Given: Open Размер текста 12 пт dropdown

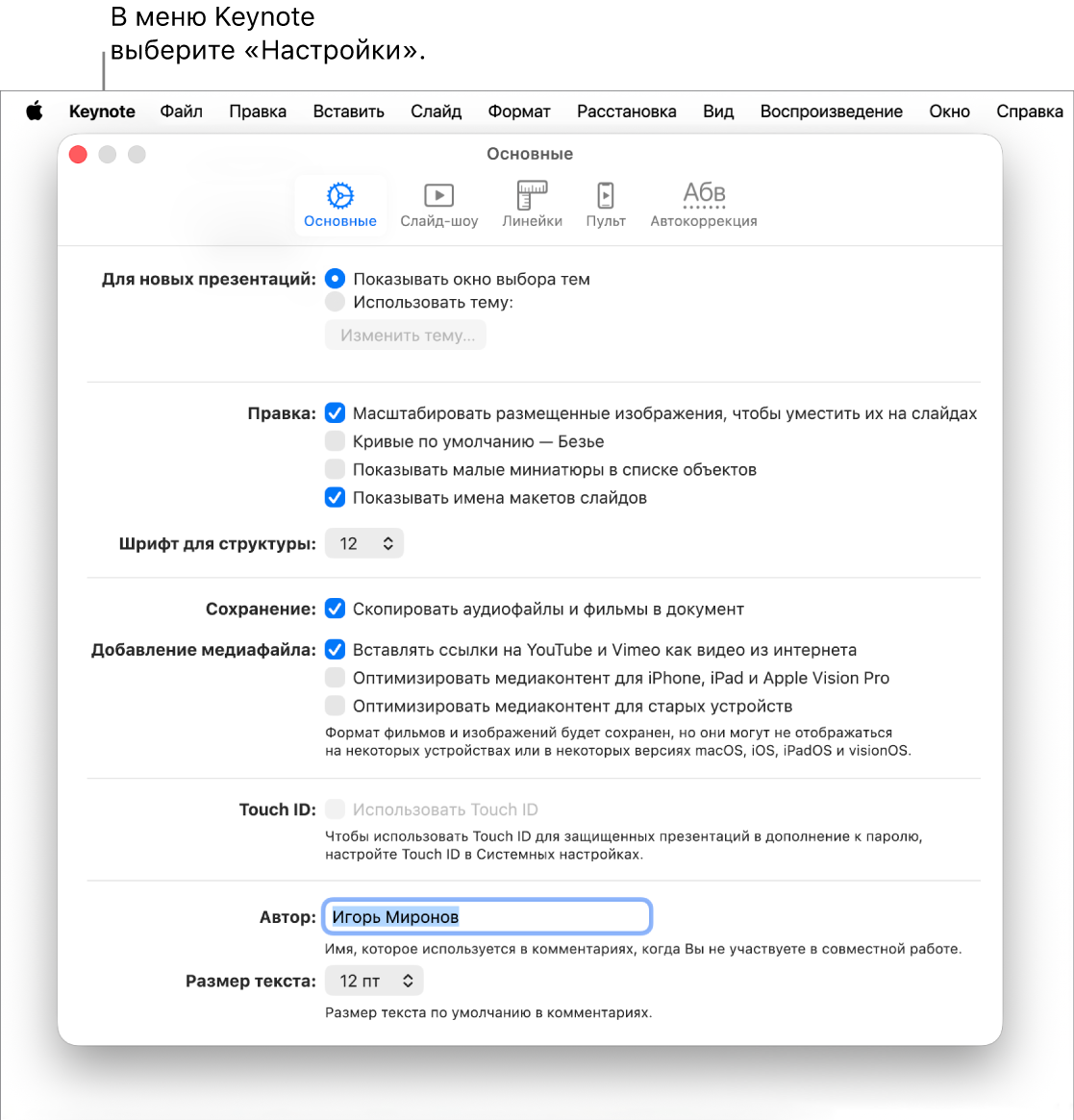Looking at the screenshot, I should [x=374, y=981].
